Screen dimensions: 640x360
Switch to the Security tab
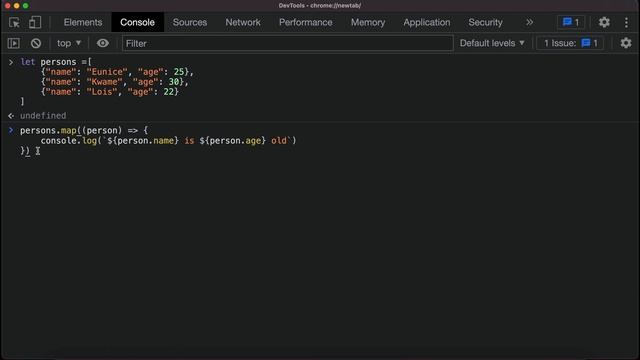485,22
